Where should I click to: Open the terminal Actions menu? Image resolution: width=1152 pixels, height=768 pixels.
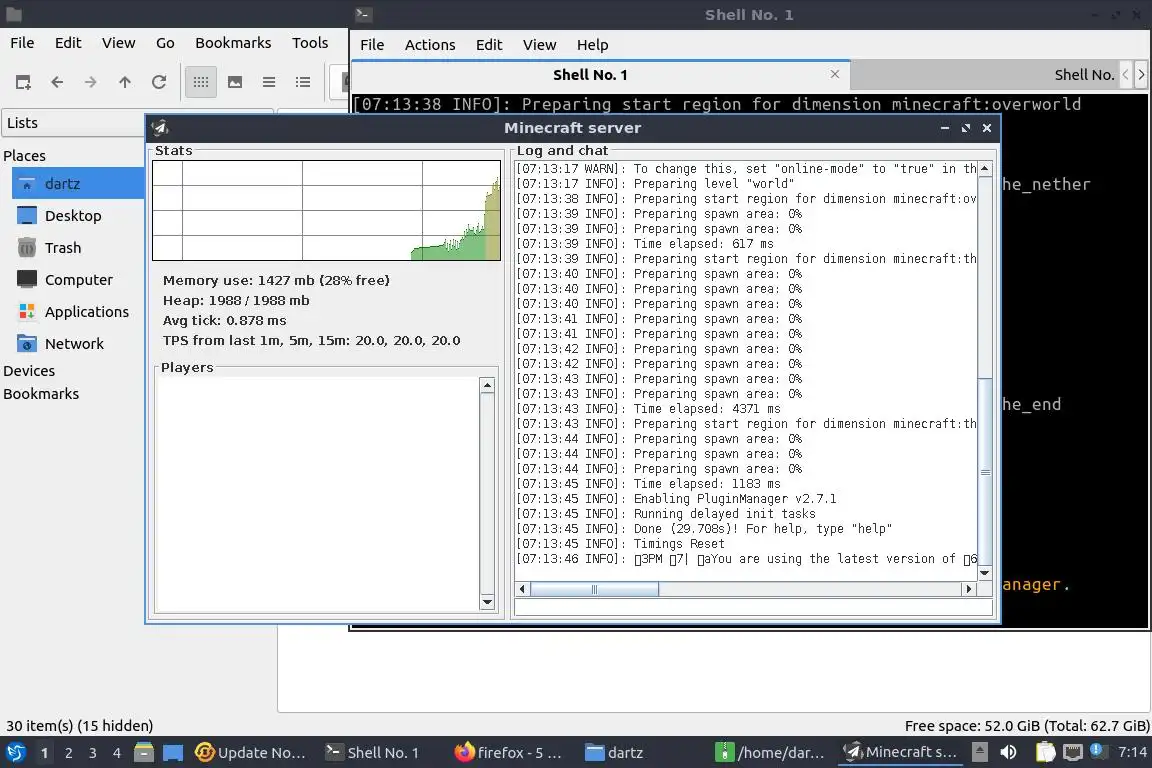(430, 45)
